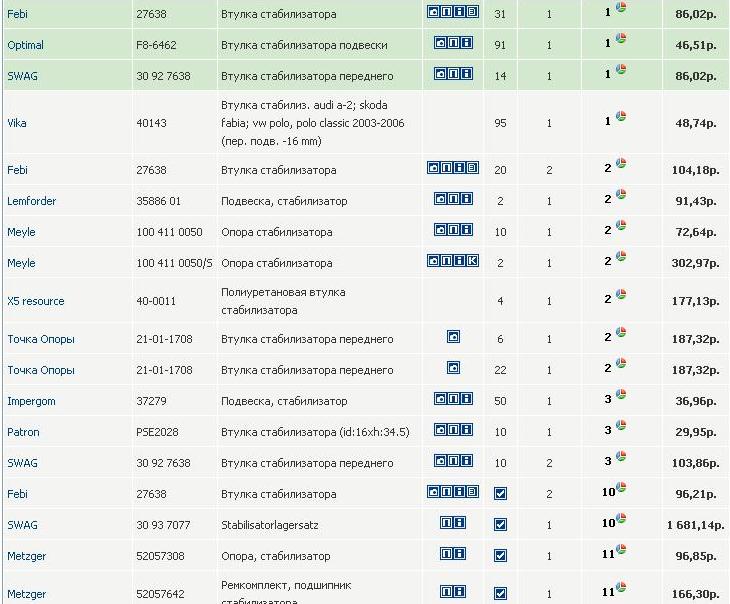View photo icon in the Impergom row
Screen dimensions: 730x604
click(440, 399)
